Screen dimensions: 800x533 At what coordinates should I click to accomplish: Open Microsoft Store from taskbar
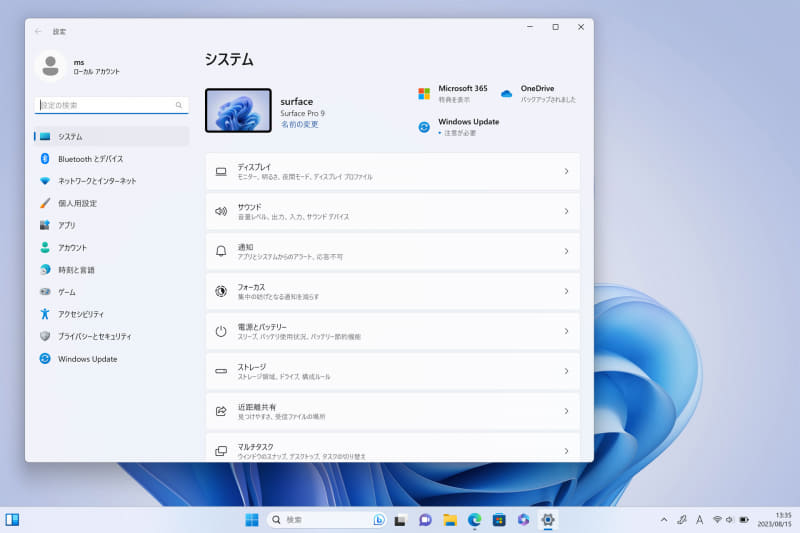499,520
